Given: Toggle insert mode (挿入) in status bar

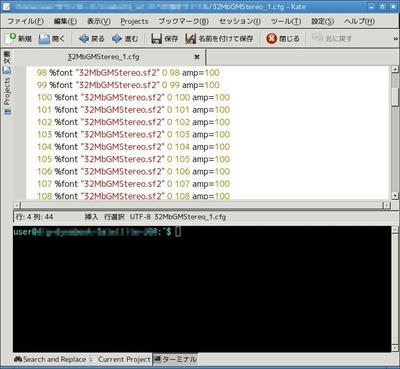Looking at the screenshot, I should pyautogui.click(x=91, y=217).
